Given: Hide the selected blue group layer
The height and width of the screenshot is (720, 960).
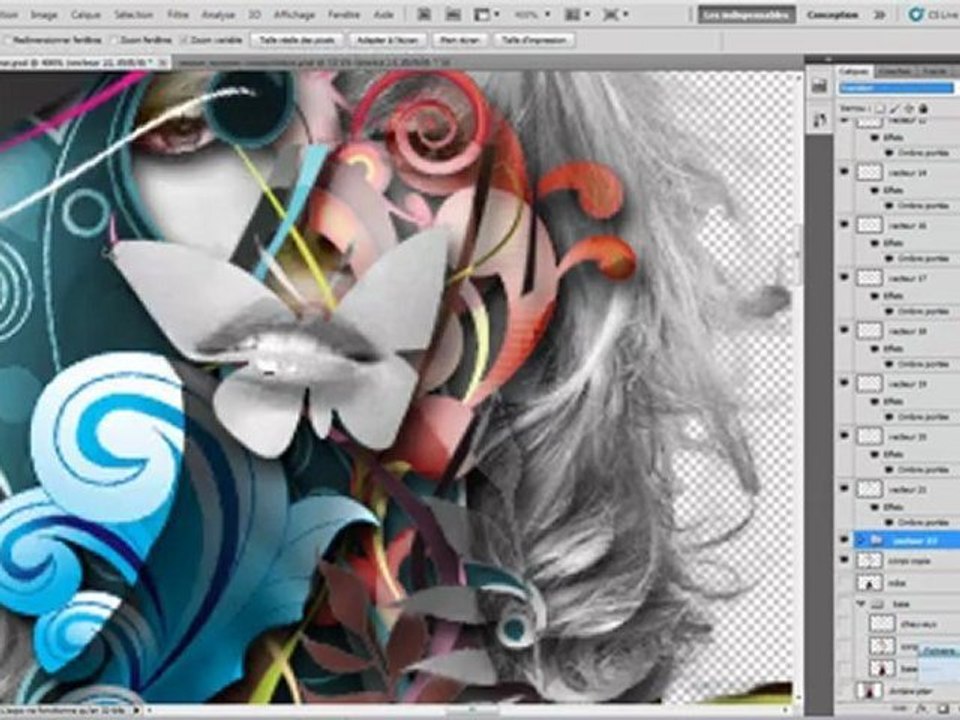Looking at the screenshot, I should [x=846, y=540].
